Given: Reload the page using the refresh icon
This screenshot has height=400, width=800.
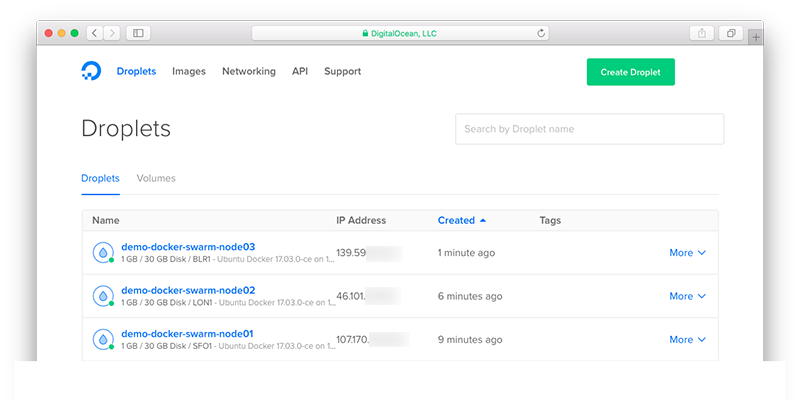Looking at the screenshot, I should pyautogui.click(x=541, y=34).
